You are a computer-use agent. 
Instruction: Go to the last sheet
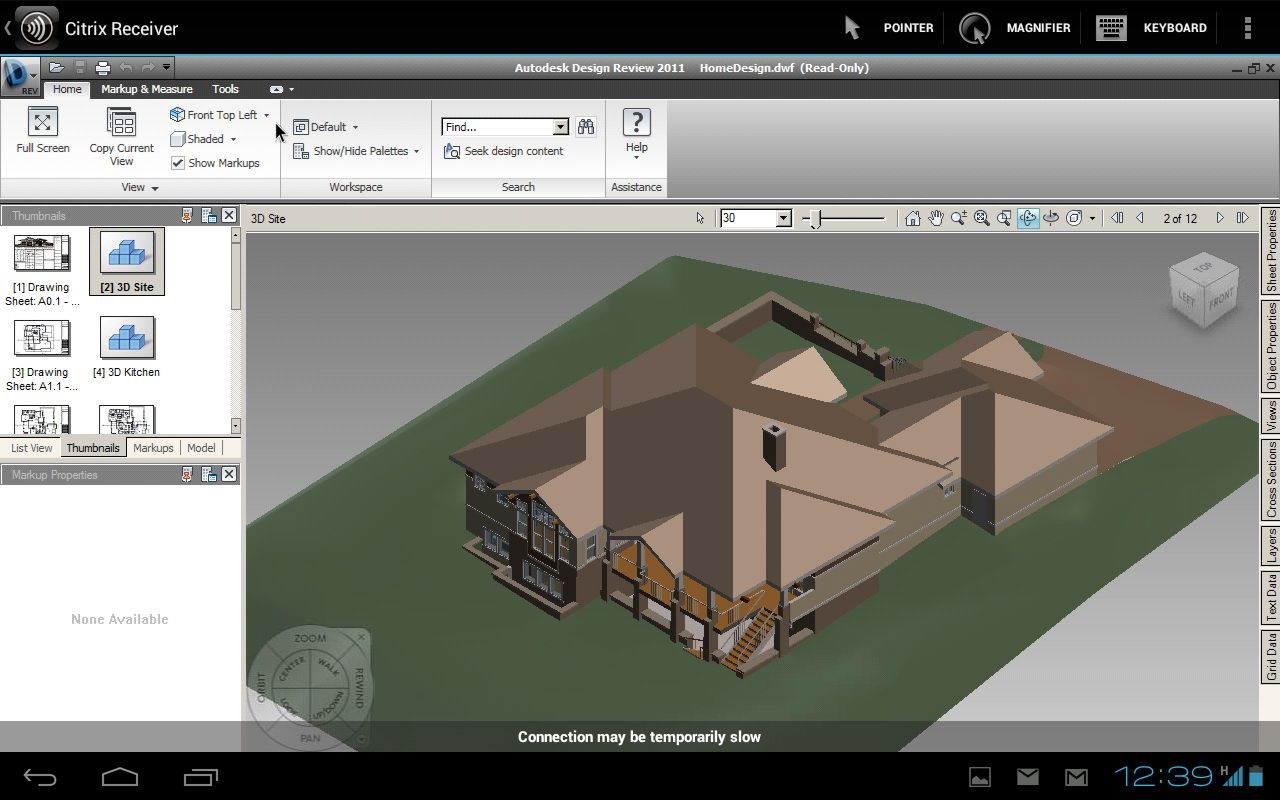click(x=1243, y=218)
